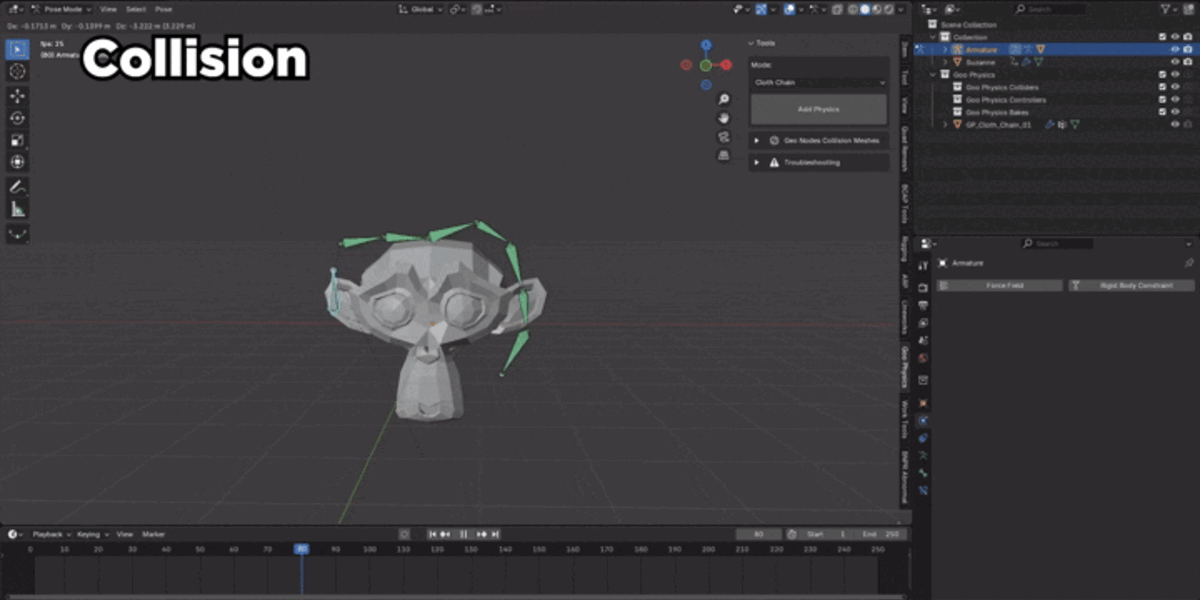Click the Rigid Body Constraint button

click(x=1132, y=286)
